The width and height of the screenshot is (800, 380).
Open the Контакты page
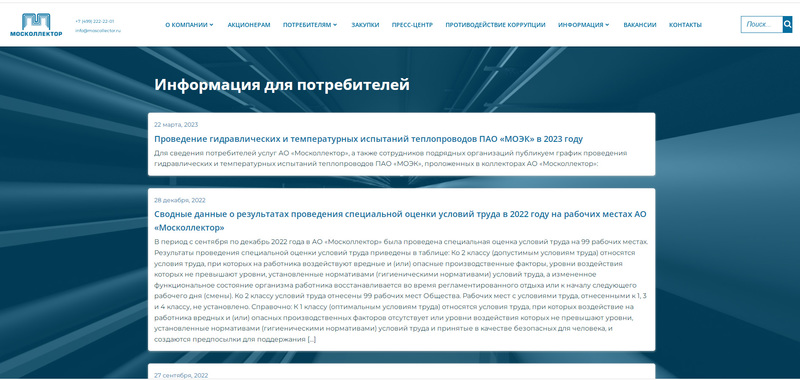(685, 24)
